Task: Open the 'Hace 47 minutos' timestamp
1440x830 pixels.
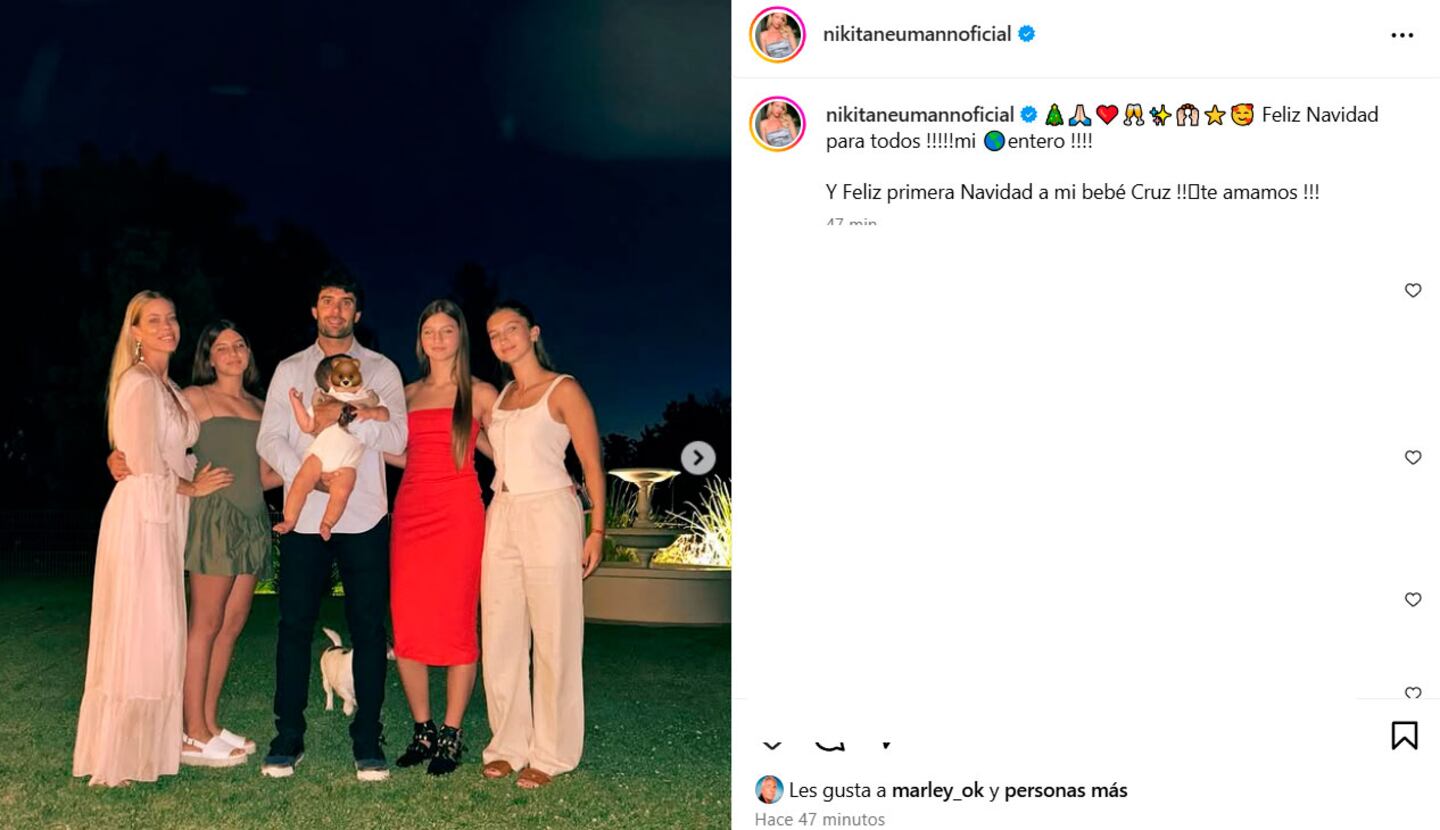Action: click(820, 819)
